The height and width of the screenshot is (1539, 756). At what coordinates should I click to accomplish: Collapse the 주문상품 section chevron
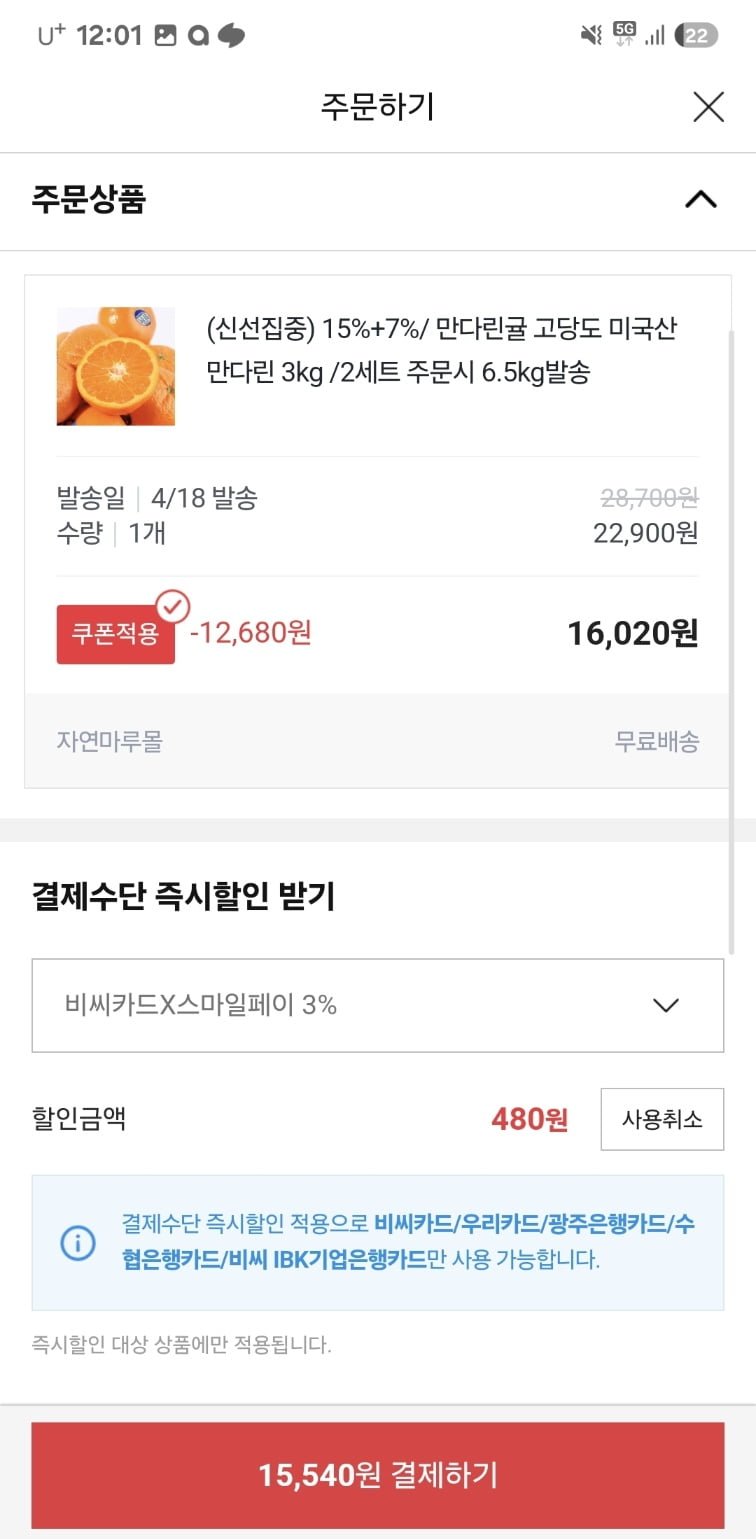(x=700, y=200)
